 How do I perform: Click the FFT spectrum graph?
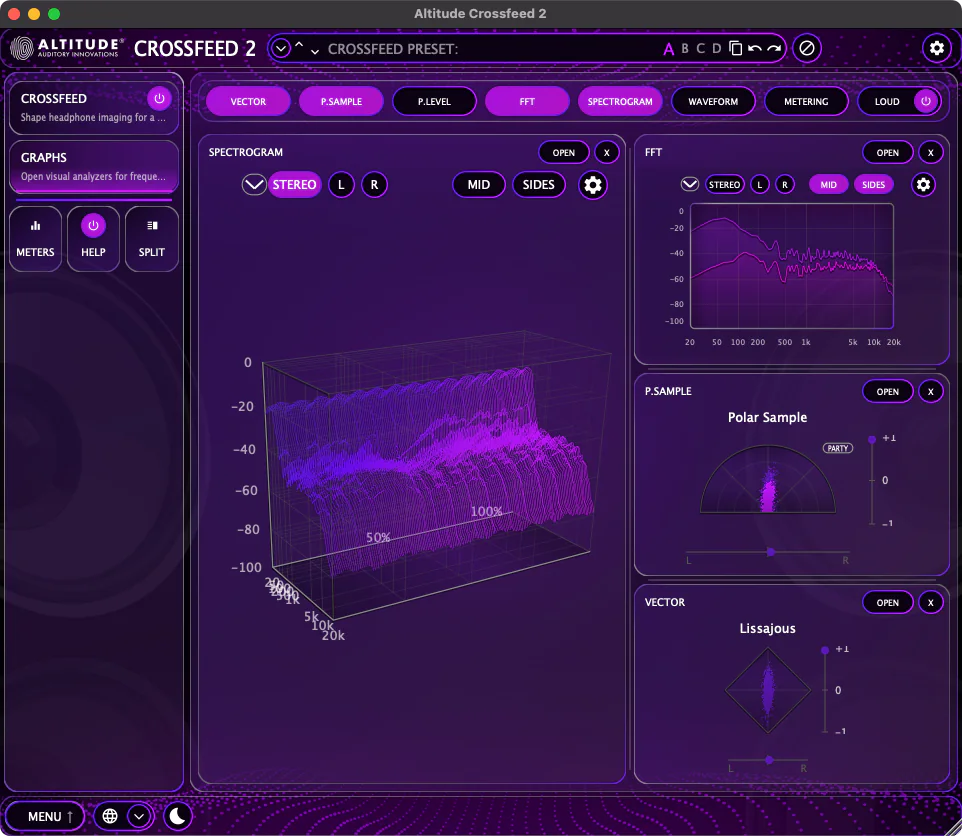tap(791, 266)
